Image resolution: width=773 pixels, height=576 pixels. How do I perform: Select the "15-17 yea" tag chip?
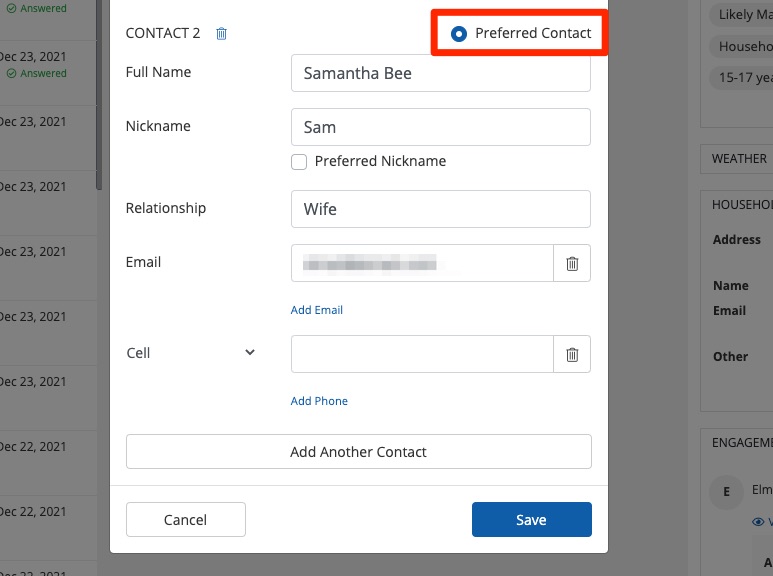(x=741, y=77)
